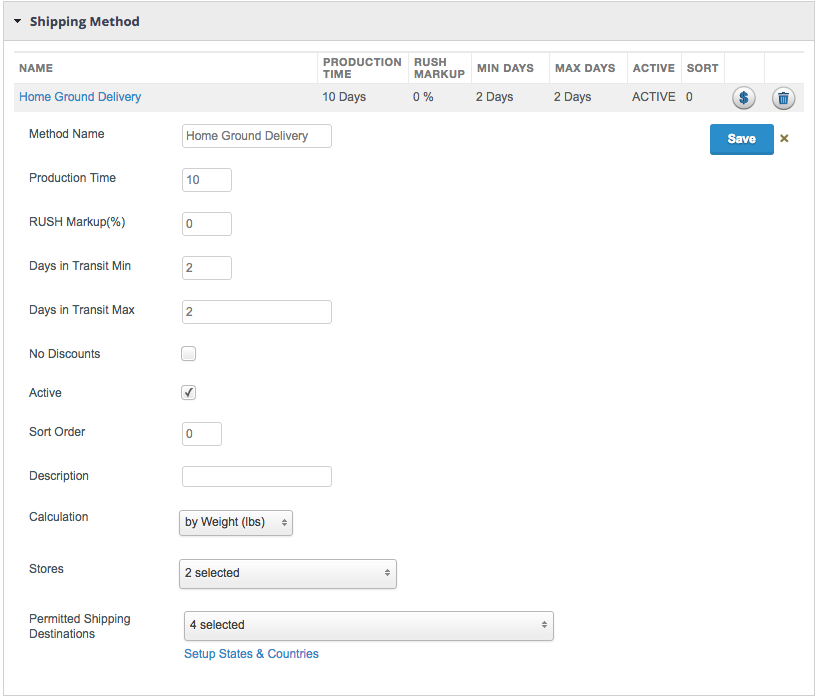Image resolution: width=821 pixels, height=700 pixels.
Task: Click the dollar sign pricing icon
Action: (x=743, y=98)
